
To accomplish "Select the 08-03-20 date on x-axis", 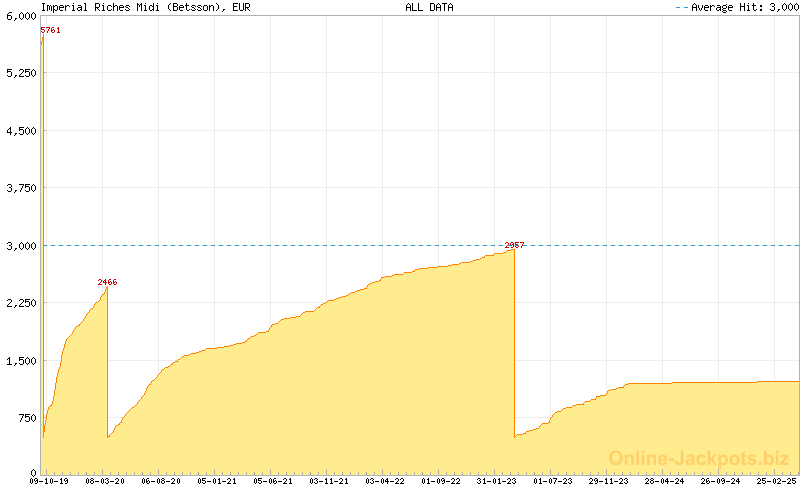I will [107, 481].
